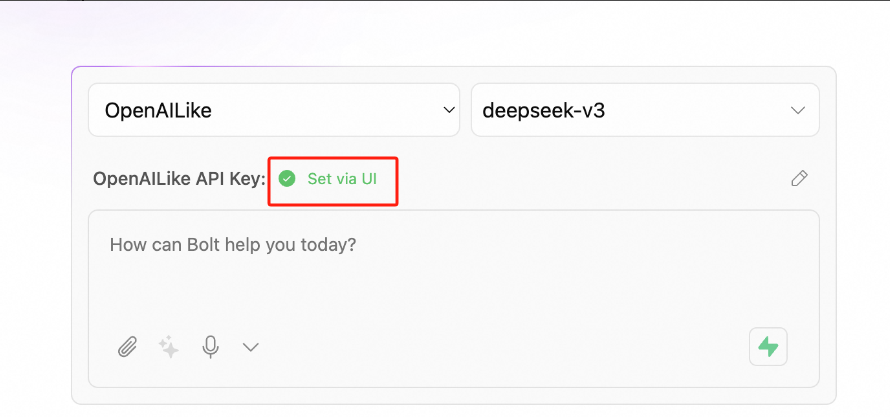890x417 pixels.
Task: Enhance the prompt using the sparkles icon
Action: click(169, 347)
